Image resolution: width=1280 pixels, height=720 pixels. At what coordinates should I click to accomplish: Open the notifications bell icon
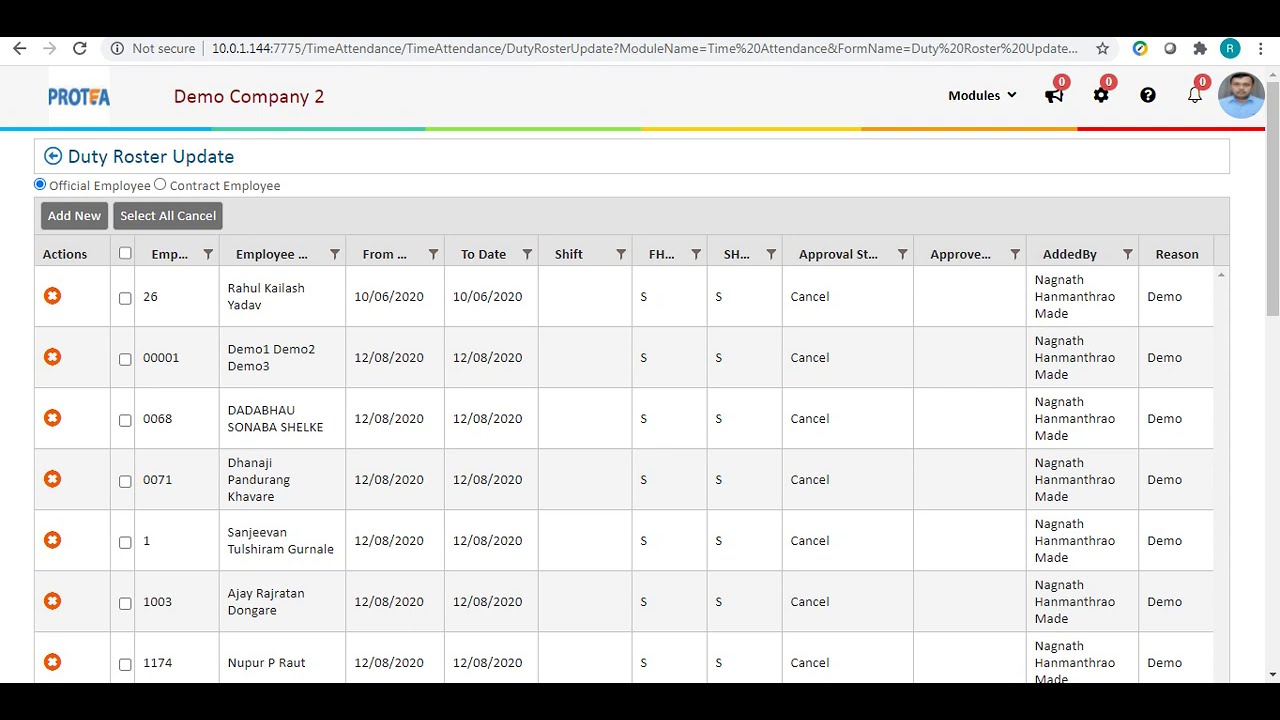pyautogui.click(x=1195, y=96)
